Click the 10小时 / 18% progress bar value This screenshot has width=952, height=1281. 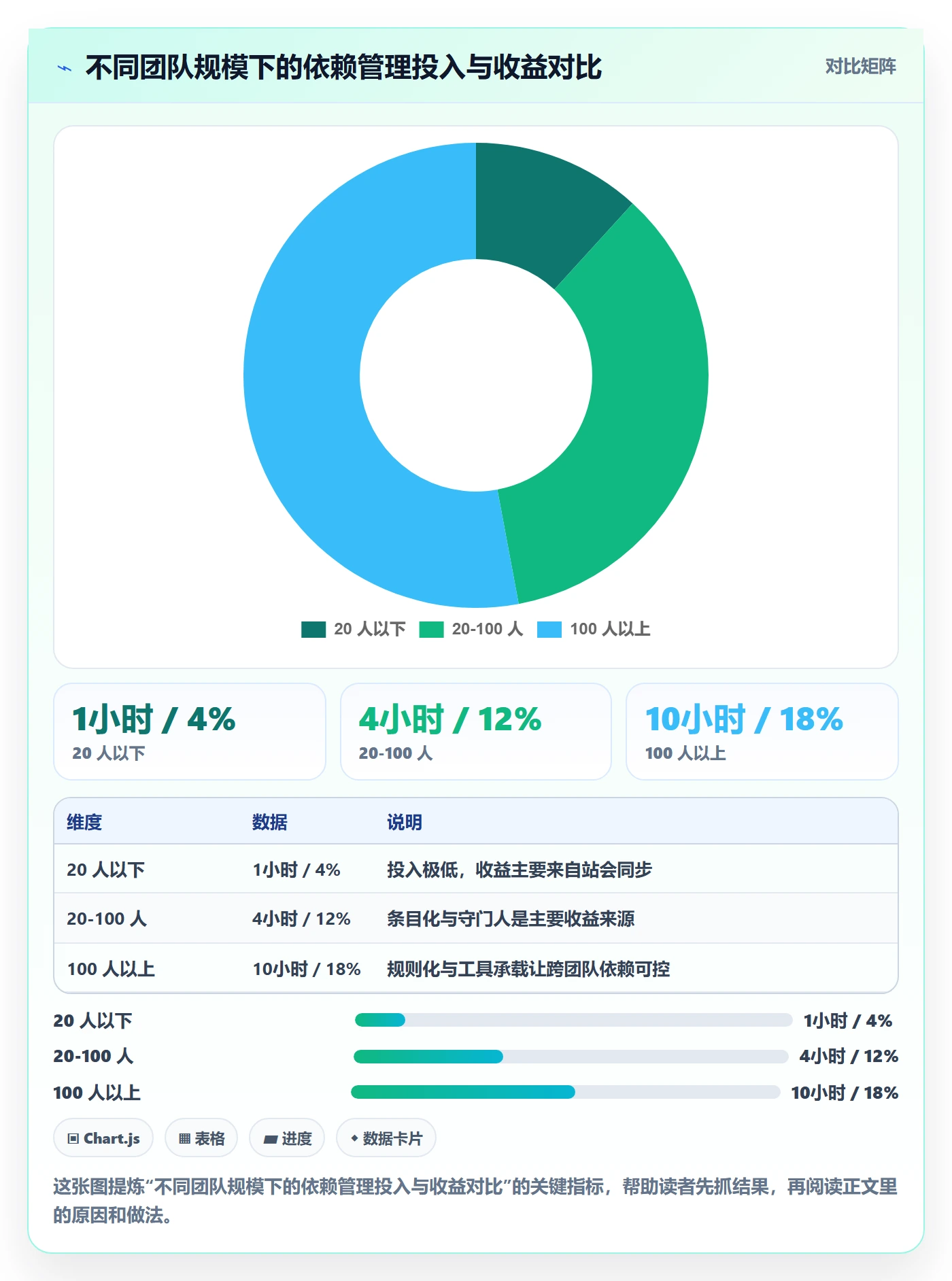pos(845,1093)
